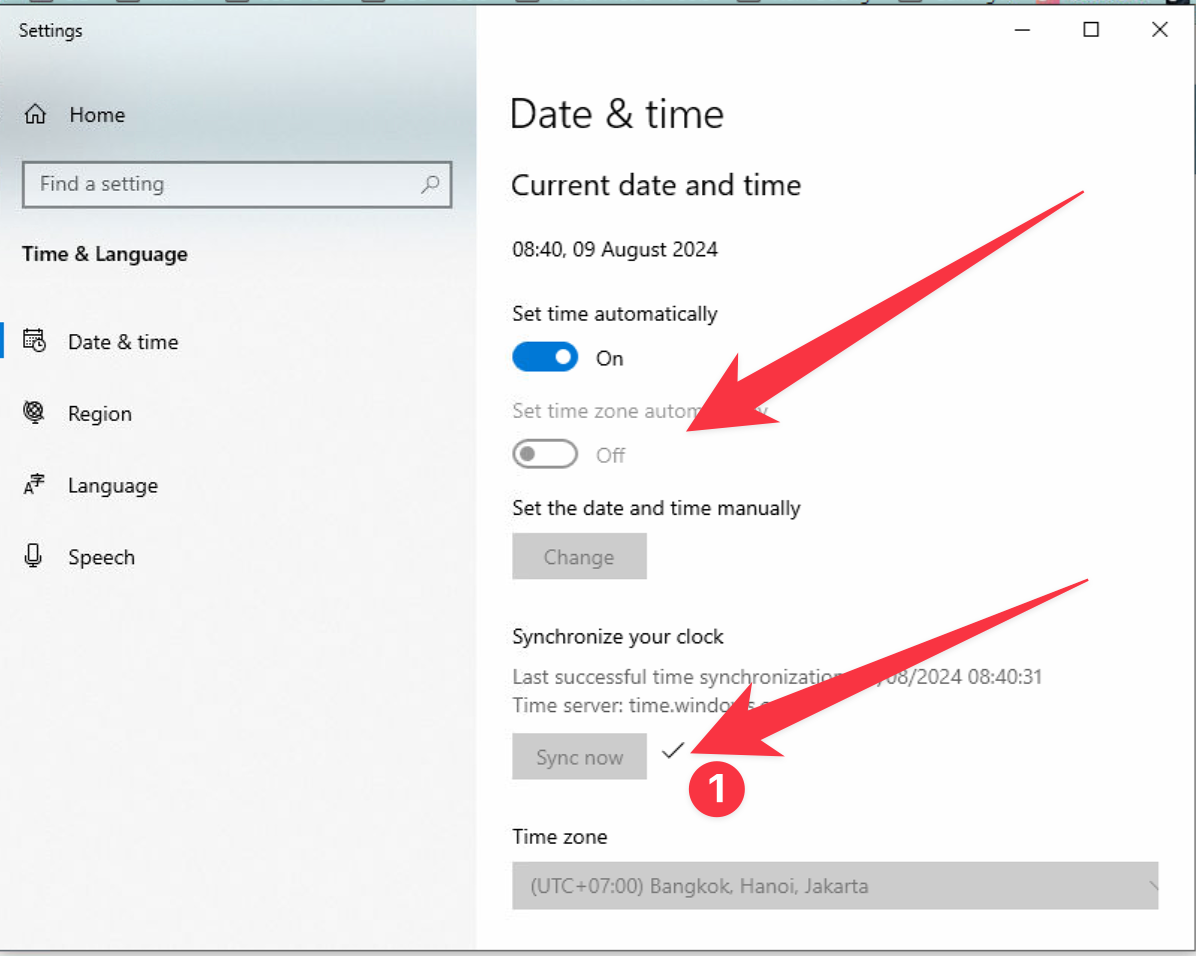
Task: Click the Region globe icon
Action: coord(34,413)
